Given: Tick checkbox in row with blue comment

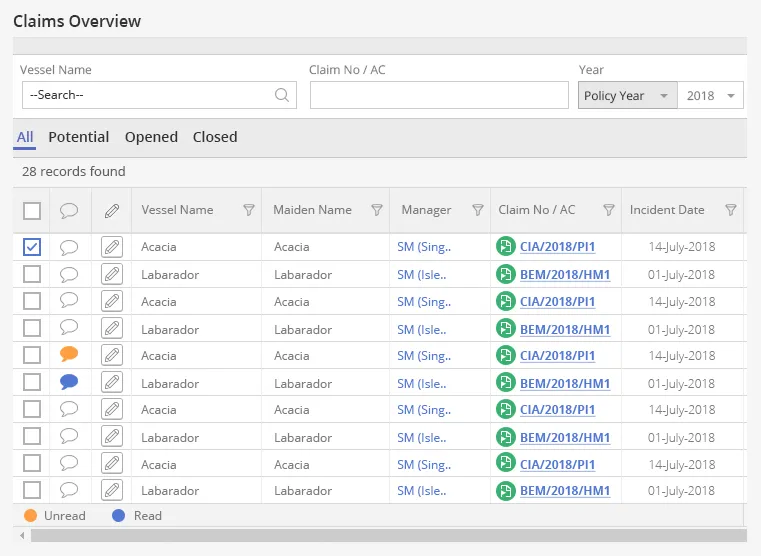Looking at the screenshot, I should coord(32,382).
